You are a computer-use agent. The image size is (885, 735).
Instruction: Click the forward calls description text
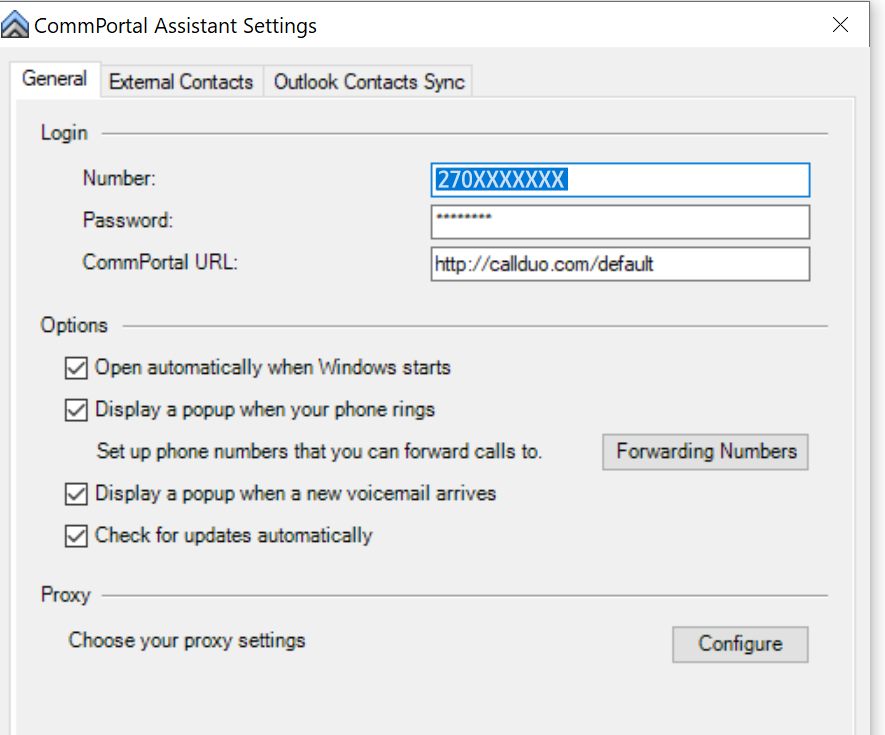(319, 452)
